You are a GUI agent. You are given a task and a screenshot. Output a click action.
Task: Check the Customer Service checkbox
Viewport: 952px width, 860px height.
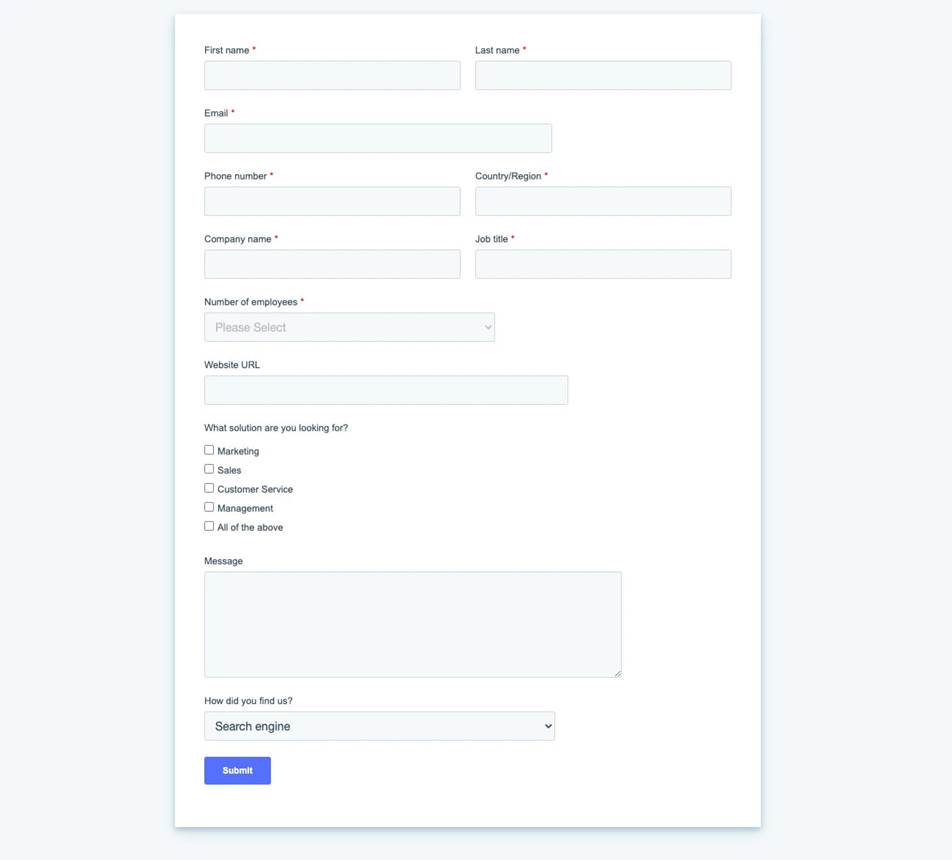pos(208,488)
